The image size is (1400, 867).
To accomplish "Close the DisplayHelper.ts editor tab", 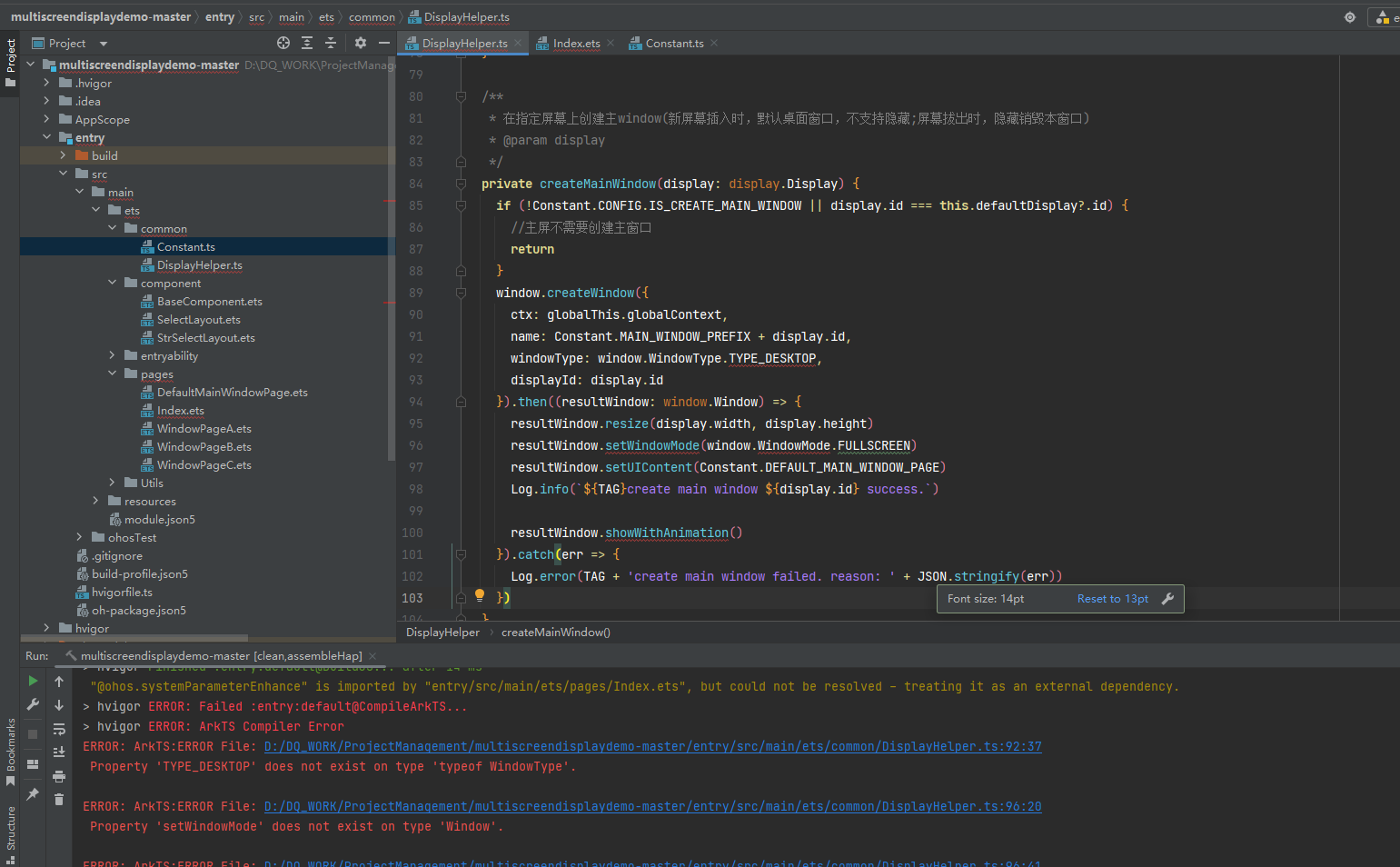I will tap(518, 43).
